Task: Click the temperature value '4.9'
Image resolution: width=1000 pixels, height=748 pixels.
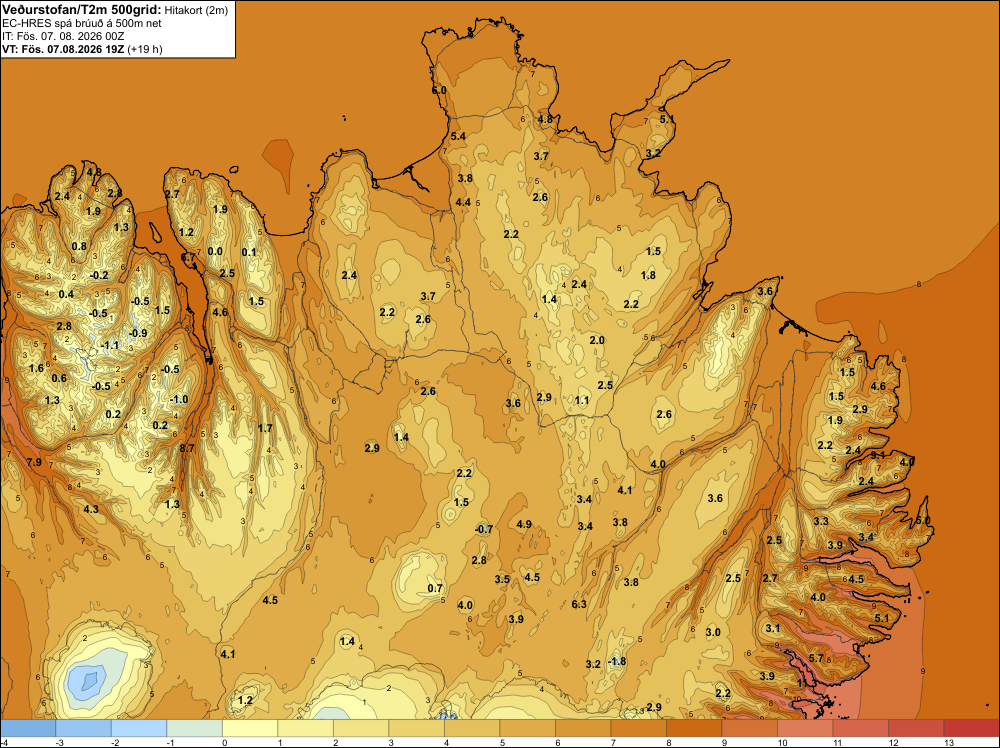Action: point(524,524)
